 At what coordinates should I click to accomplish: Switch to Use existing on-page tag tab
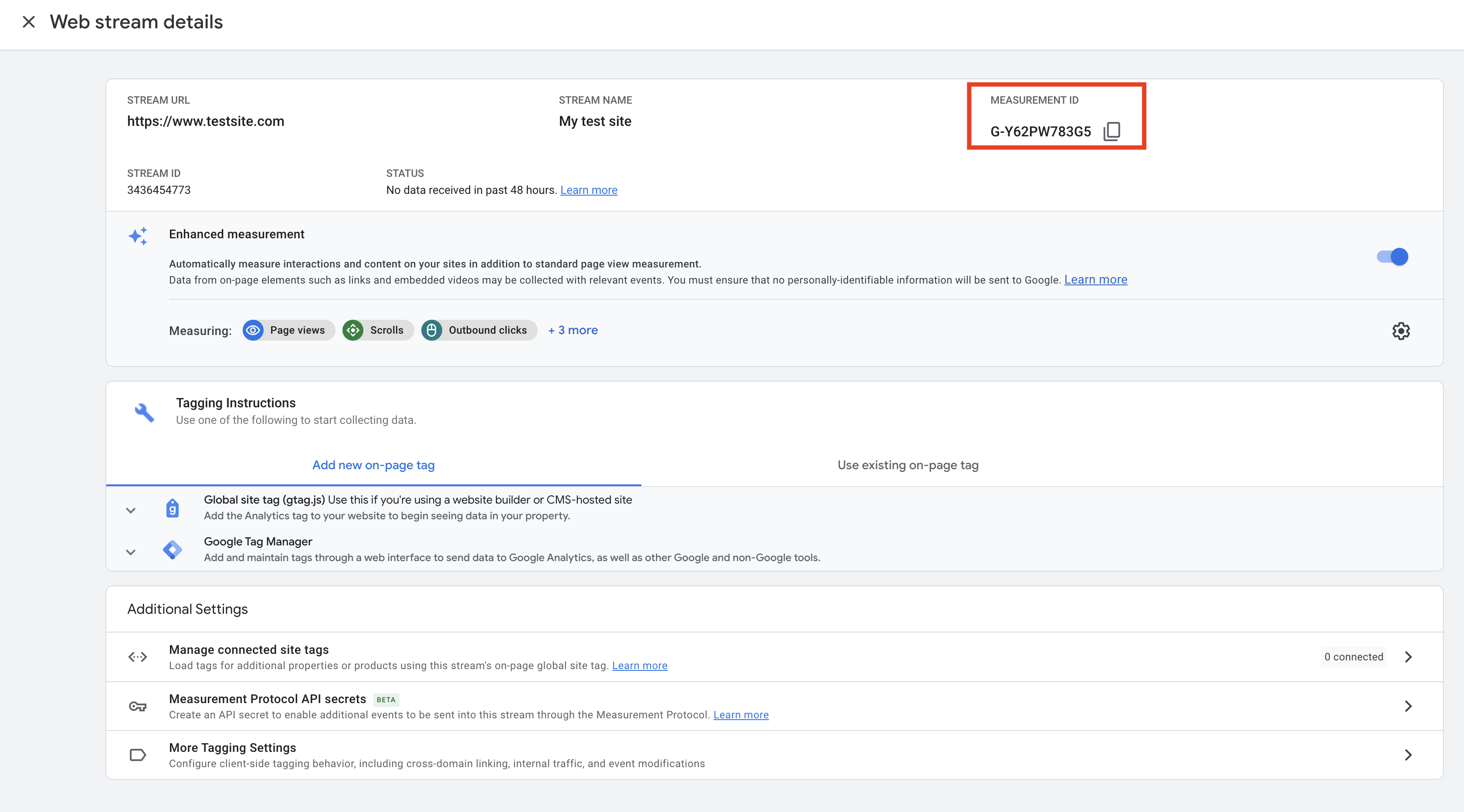tap(908, 465)
